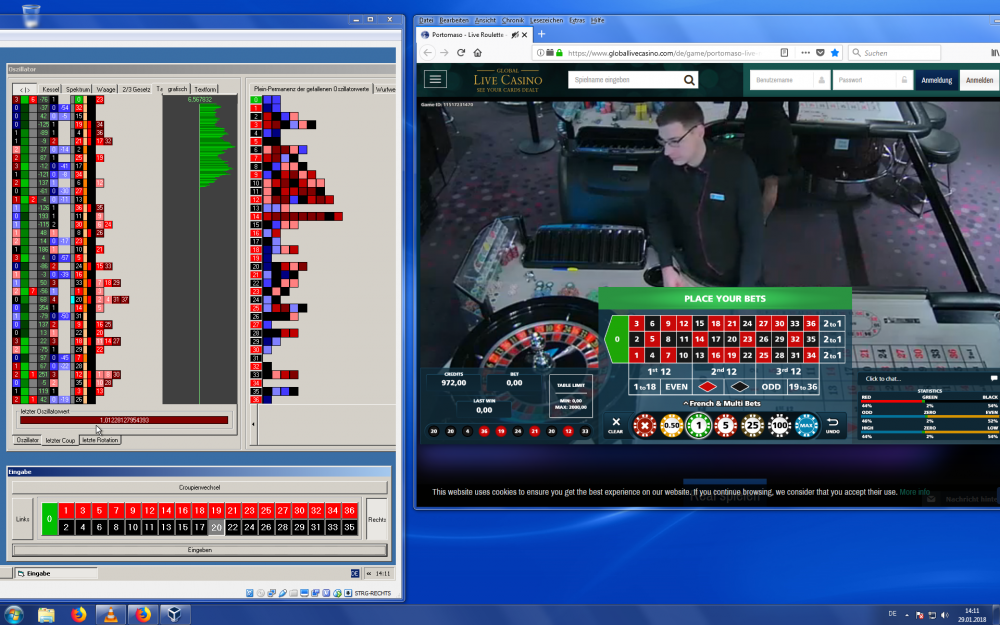The image size is (1000, 625).
Task: Click the tab scroll arrows < | >
Action: pyautogui.click(x=25, y=89)
